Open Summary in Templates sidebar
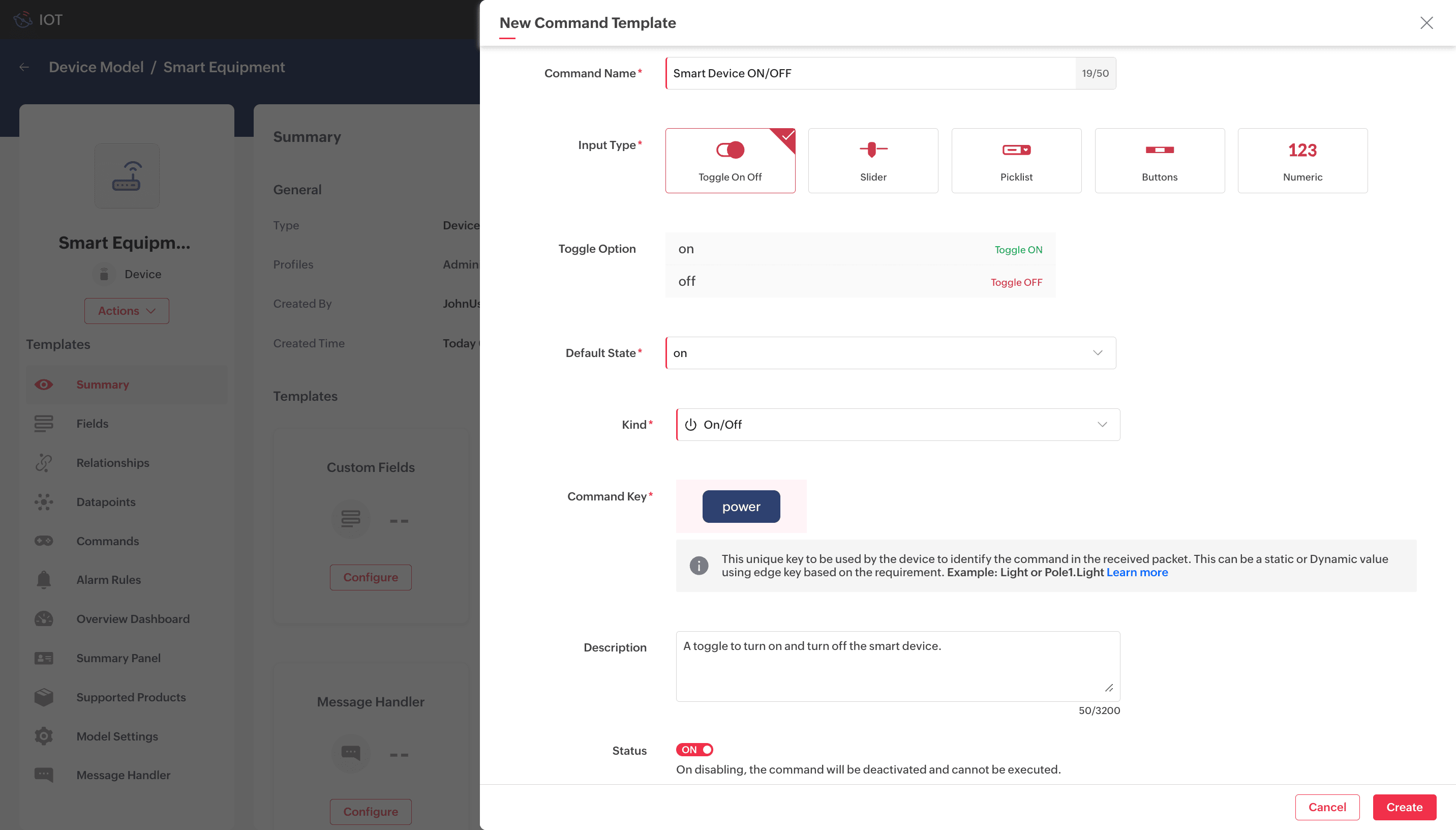The width and height of the screenshot is (1456, 830). [127, 385]
